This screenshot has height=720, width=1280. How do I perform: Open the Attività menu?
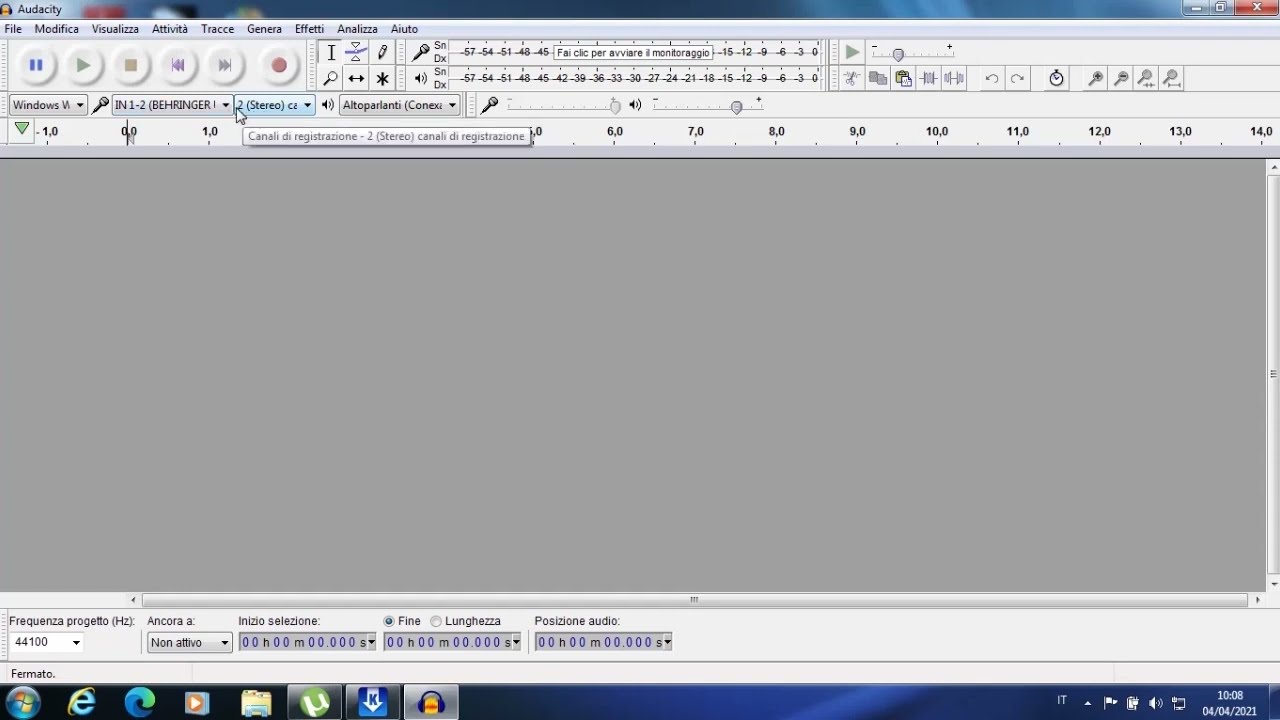tap(170, 29)
